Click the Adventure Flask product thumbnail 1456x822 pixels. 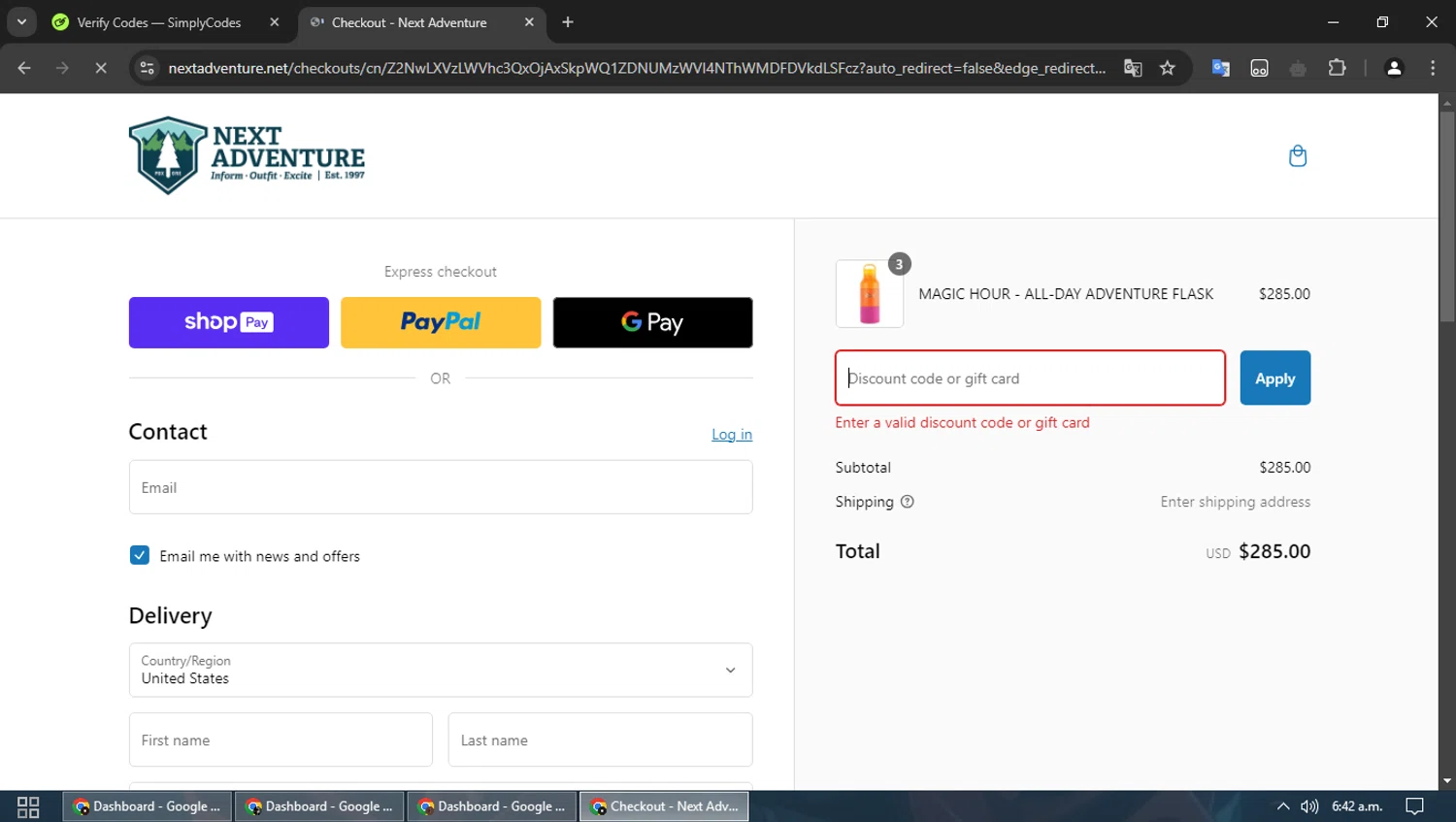870,293
